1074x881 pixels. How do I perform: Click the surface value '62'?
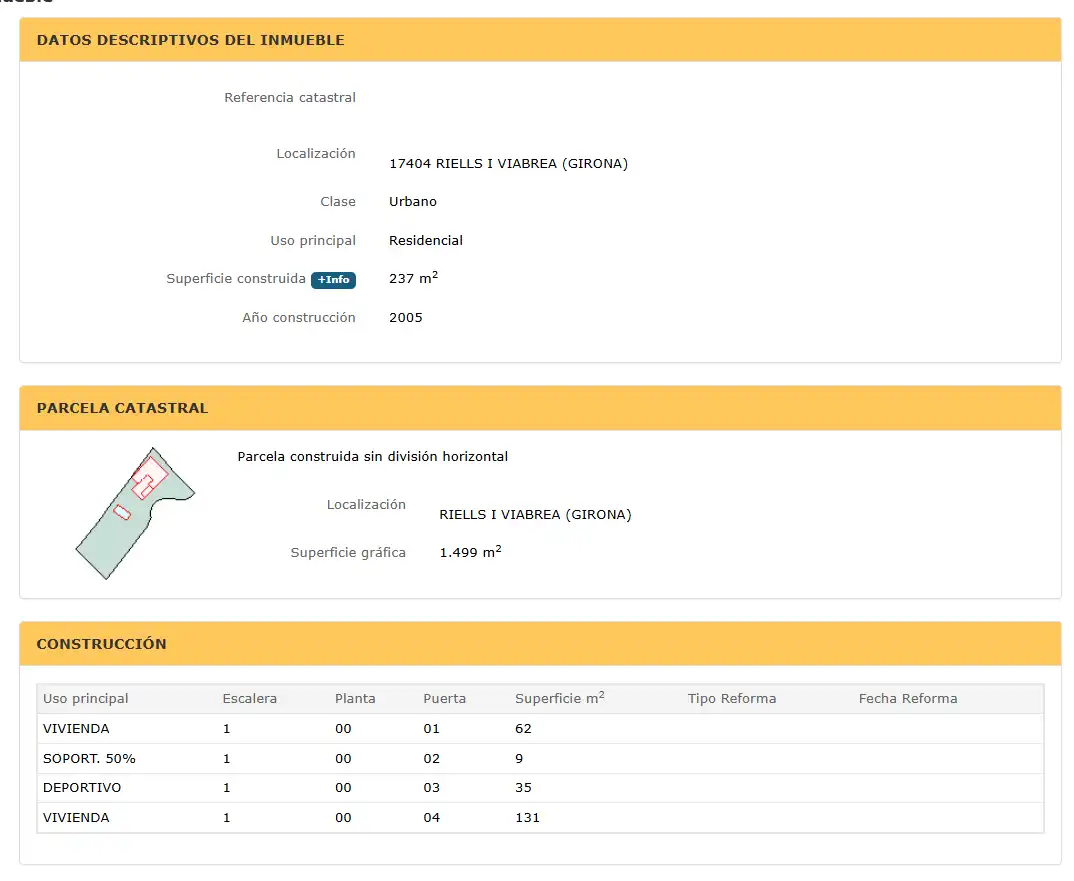point(523,729)
